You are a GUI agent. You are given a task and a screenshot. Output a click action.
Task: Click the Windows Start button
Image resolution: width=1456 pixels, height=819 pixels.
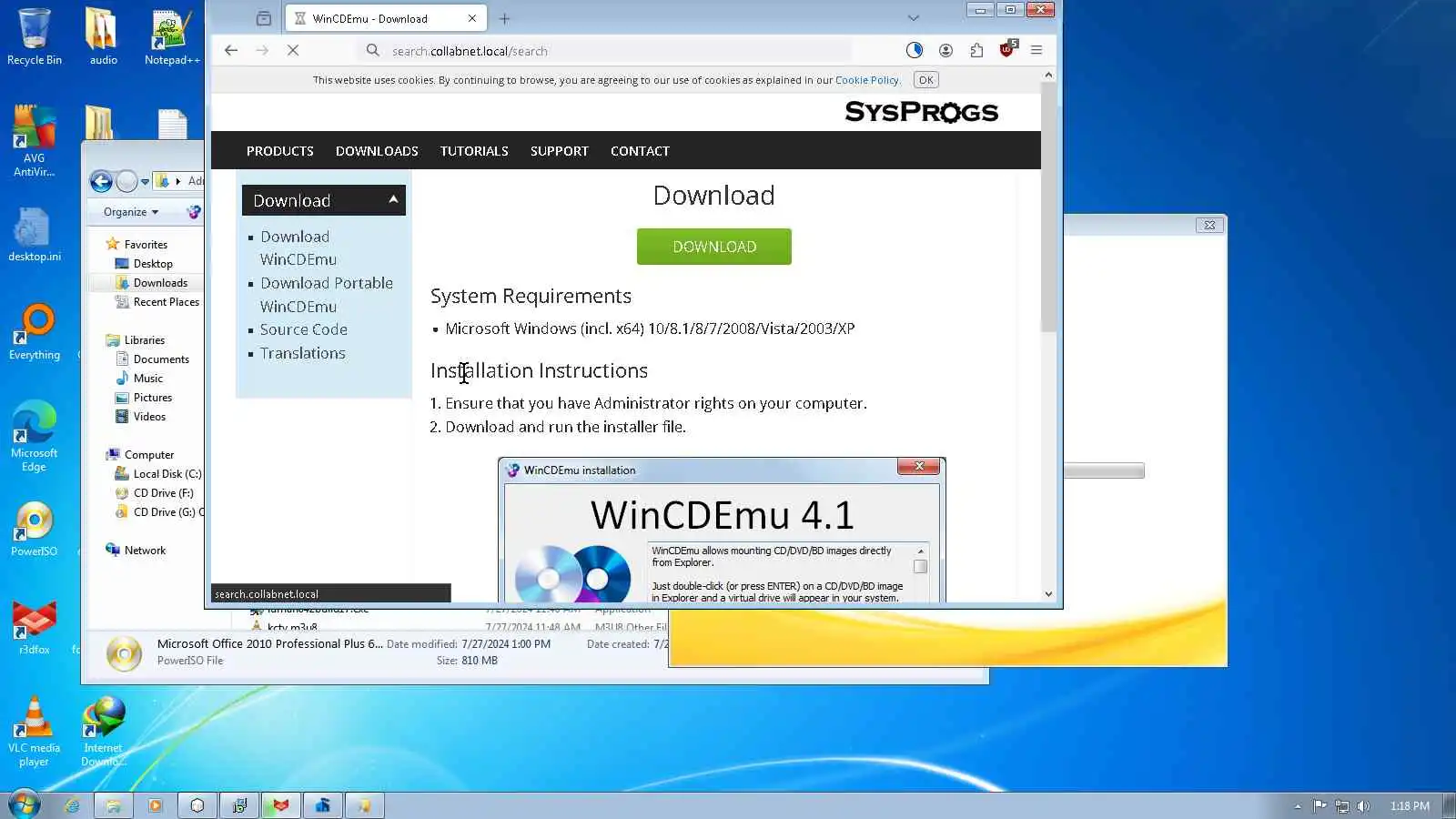click(x=25, y=805)
